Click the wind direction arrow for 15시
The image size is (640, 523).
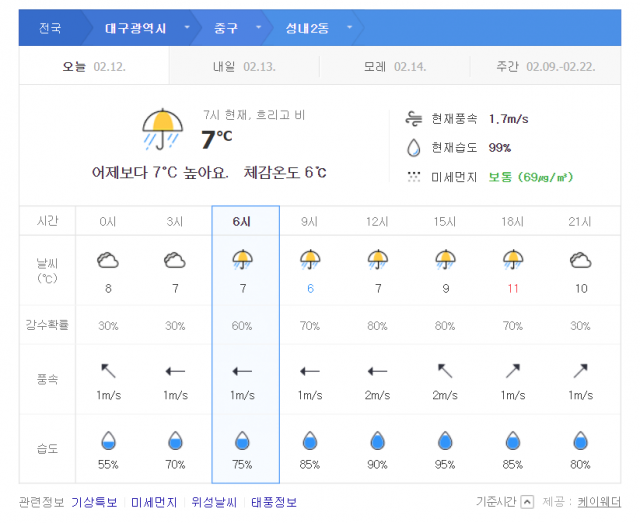[x=445, y=371]
